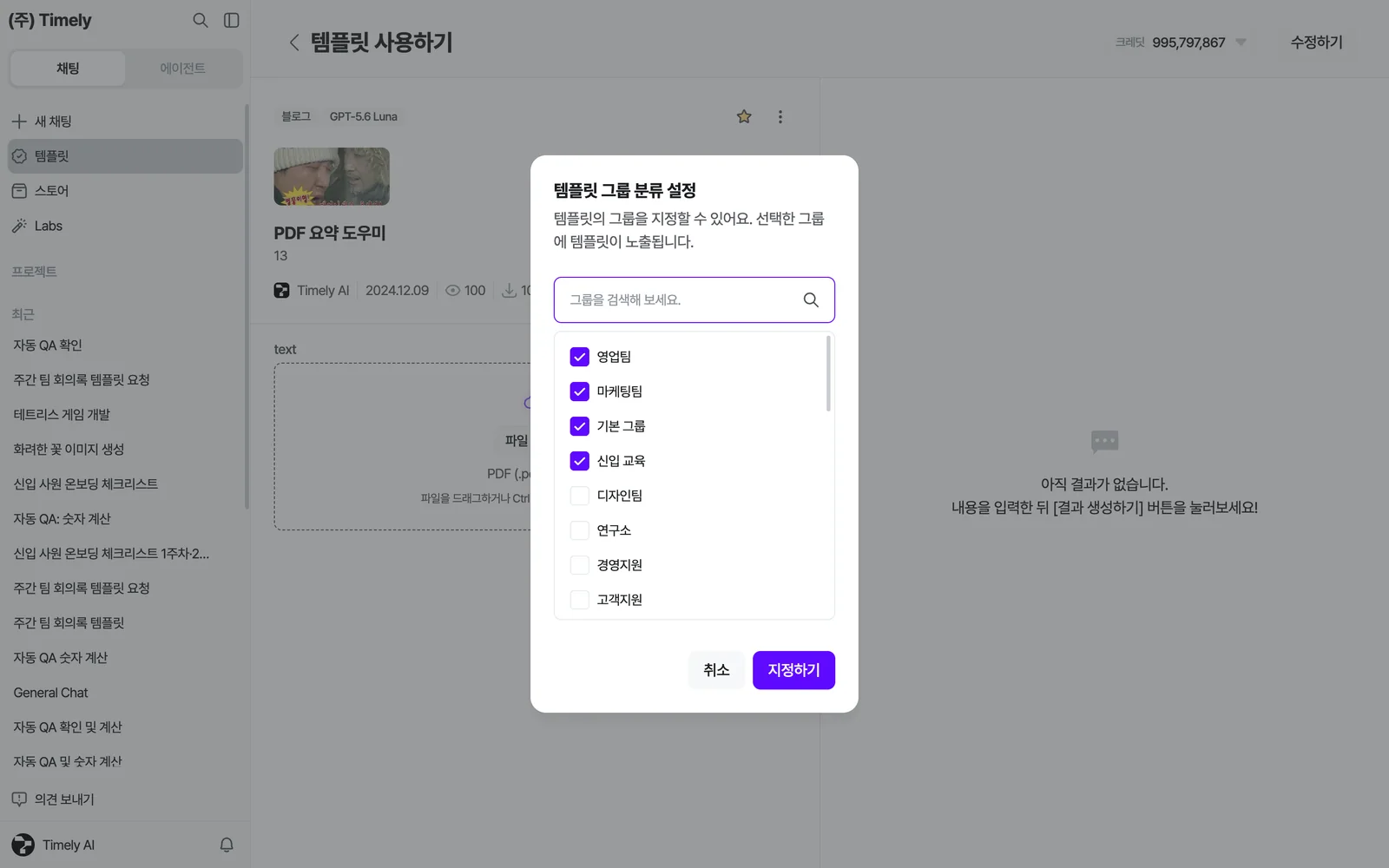Focus the 그룹을 검색해 보세요 search field
This screenshot has width=1389, height=868.
(694, 299)
